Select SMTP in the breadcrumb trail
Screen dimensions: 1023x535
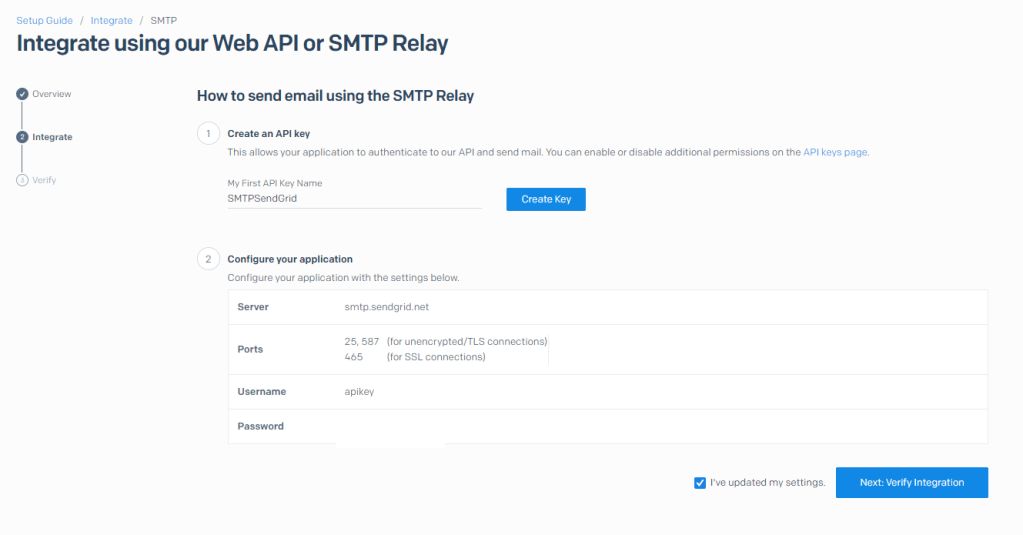[x=164, y=20]
